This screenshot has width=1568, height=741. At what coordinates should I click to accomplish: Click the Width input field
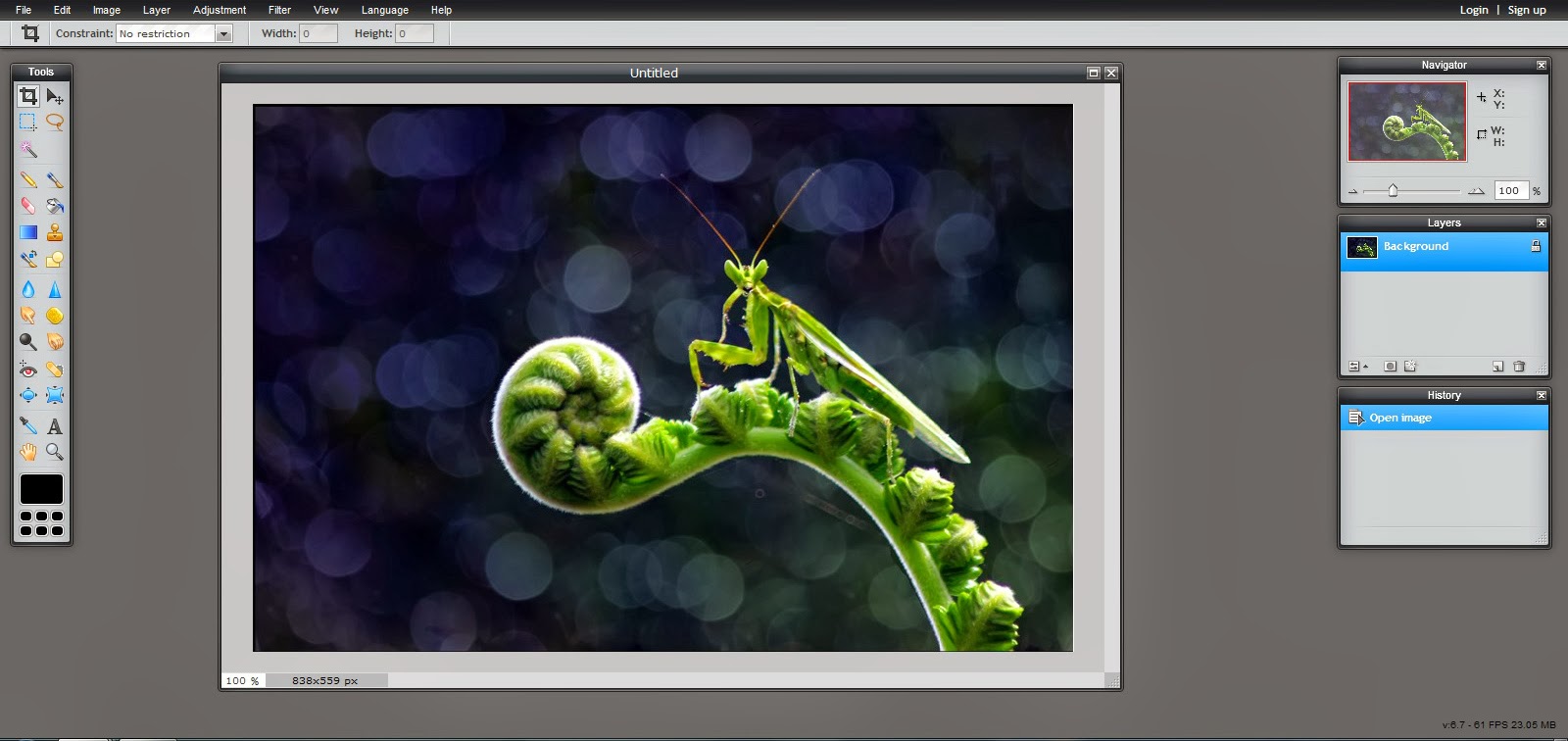[x=318, y=33]
